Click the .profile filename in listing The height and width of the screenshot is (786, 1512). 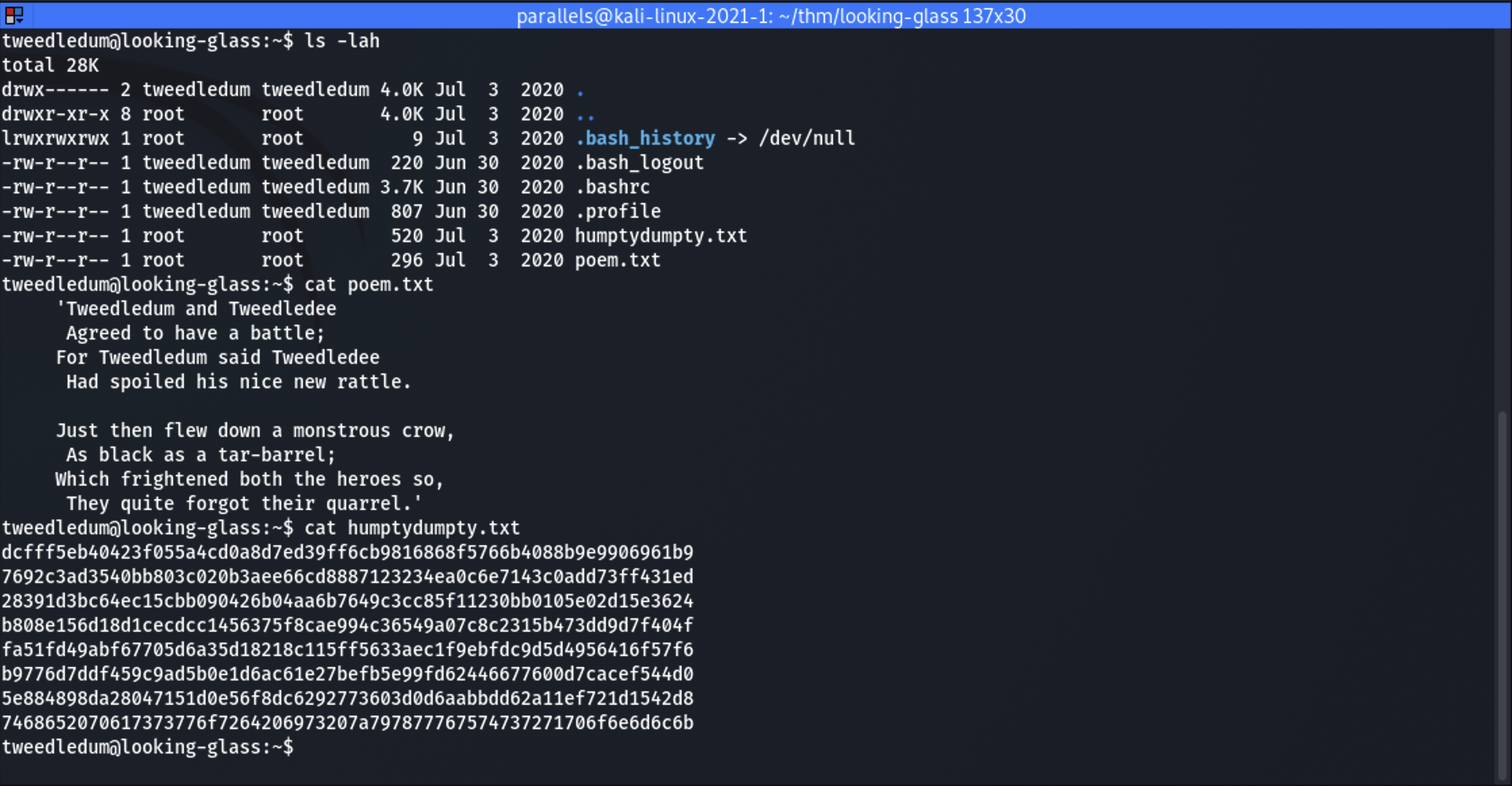(x=618, y=212)
